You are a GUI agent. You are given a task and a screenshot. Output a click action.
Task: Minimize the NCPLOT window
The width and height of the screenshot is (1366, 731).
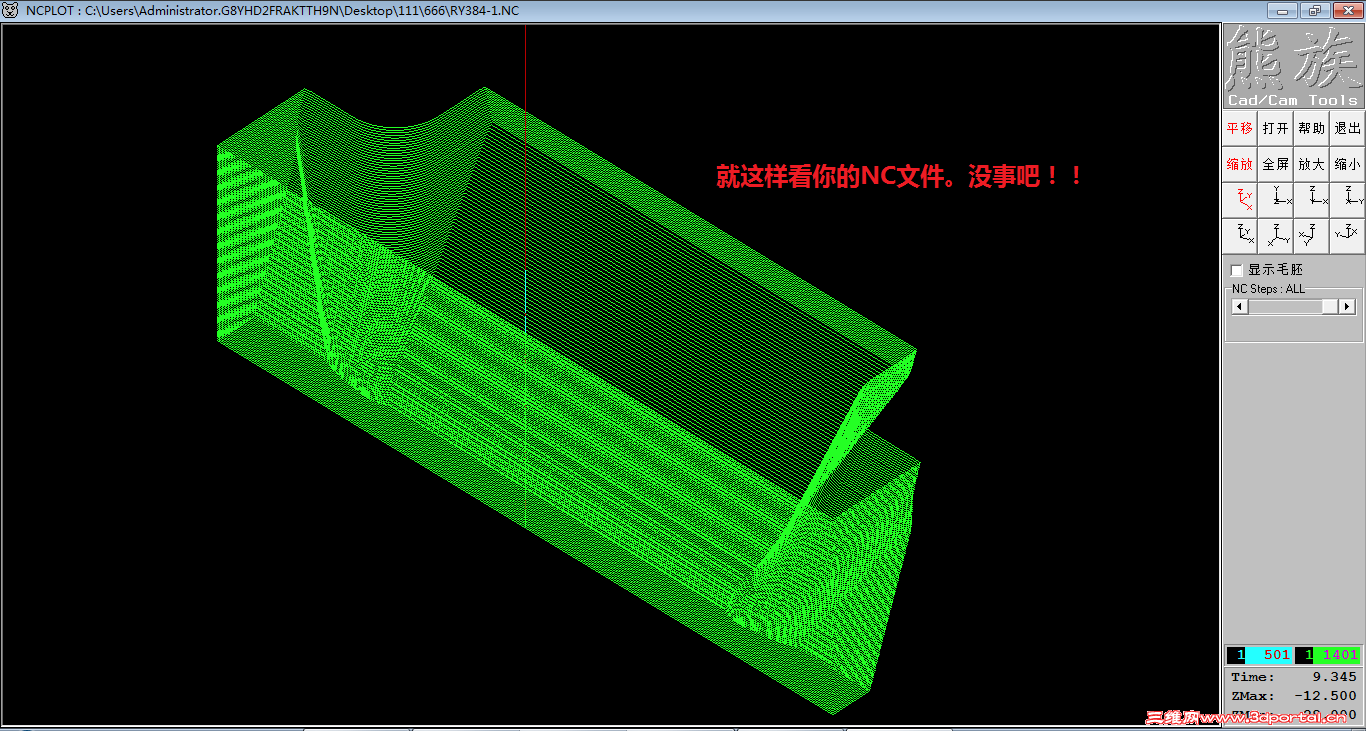tap(1283, 10)
